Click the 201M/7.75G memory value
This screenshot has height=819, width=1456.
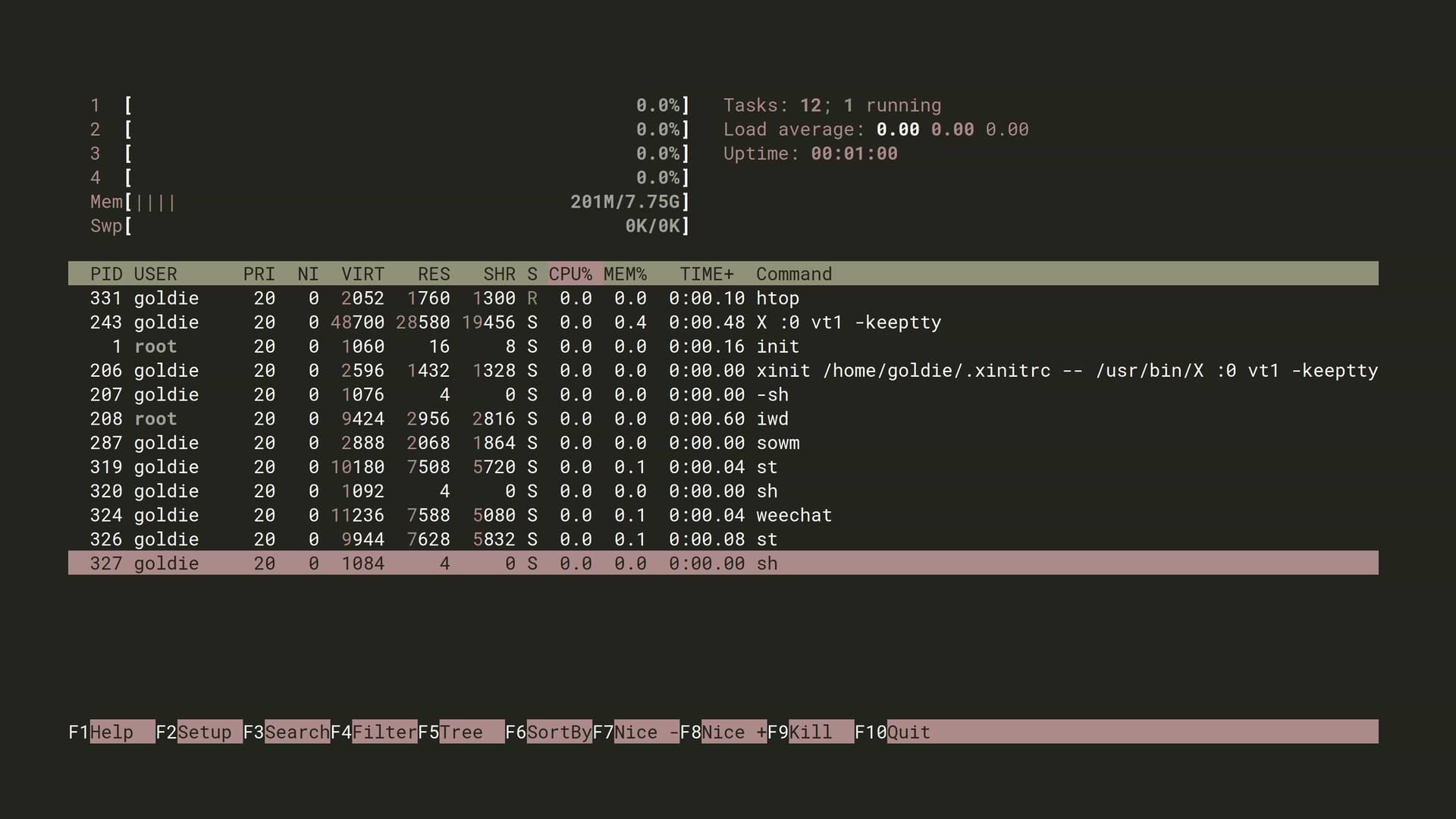click(x=625, y=202)
